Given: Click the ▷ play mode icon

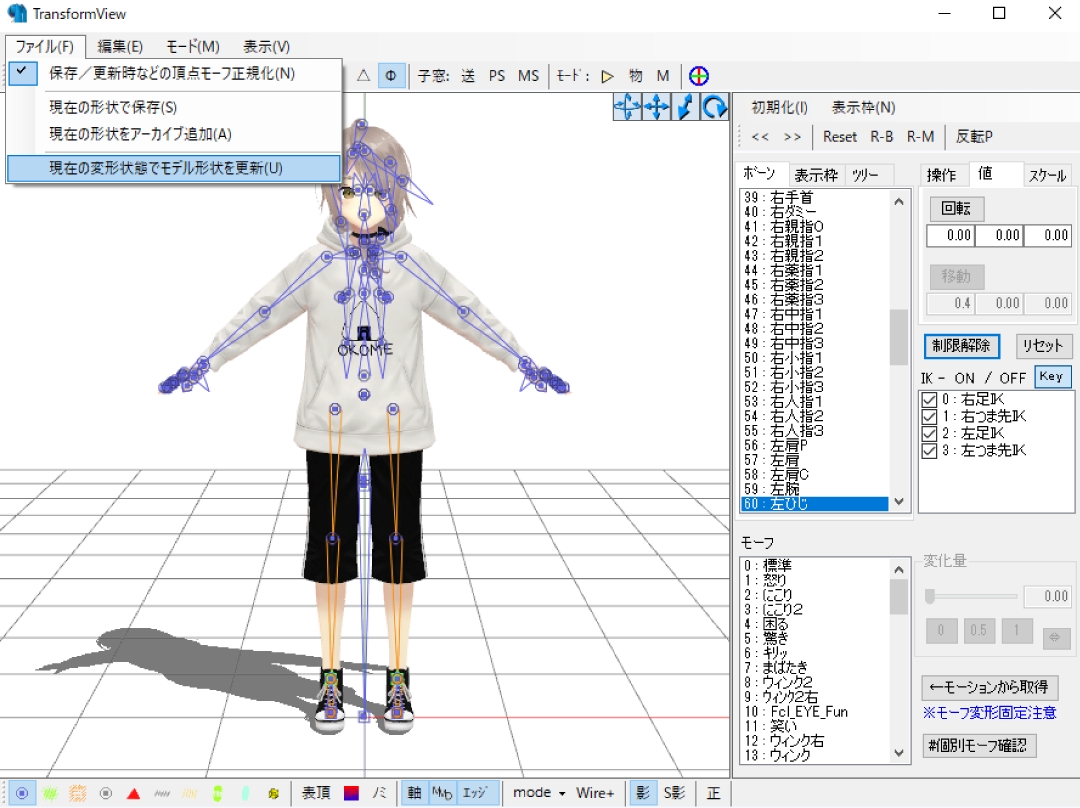Looking at the screenshot, I should point(608,74).
